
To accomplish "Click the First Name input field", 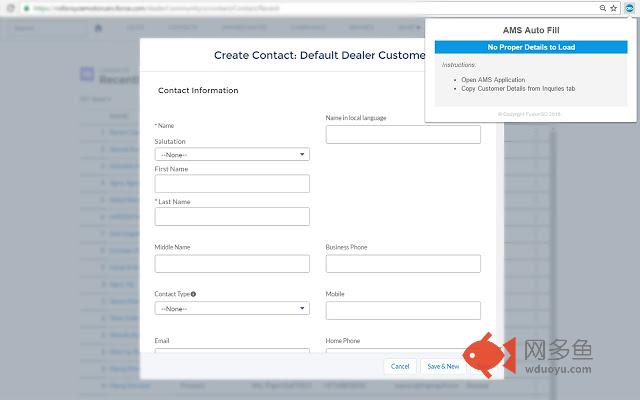I will tap(232, 184).
